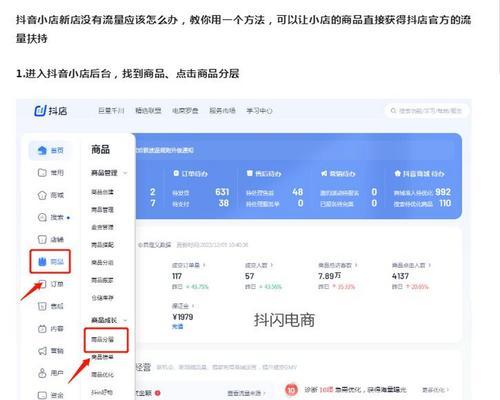The width and height of the screenshot is (500, 400).
Task: Click 待支付 count 38
Action: [224, 203]
